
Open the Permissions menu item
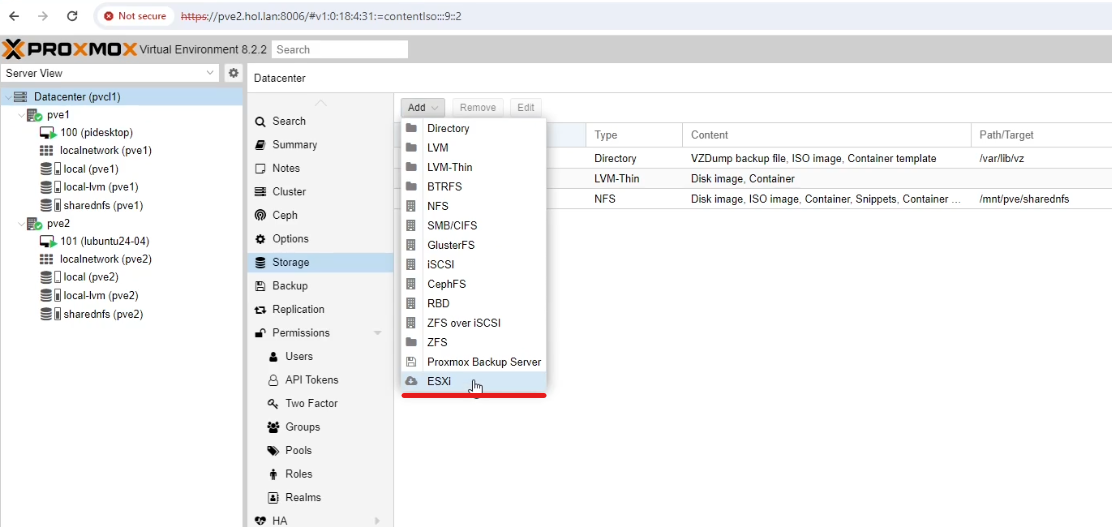321,333
